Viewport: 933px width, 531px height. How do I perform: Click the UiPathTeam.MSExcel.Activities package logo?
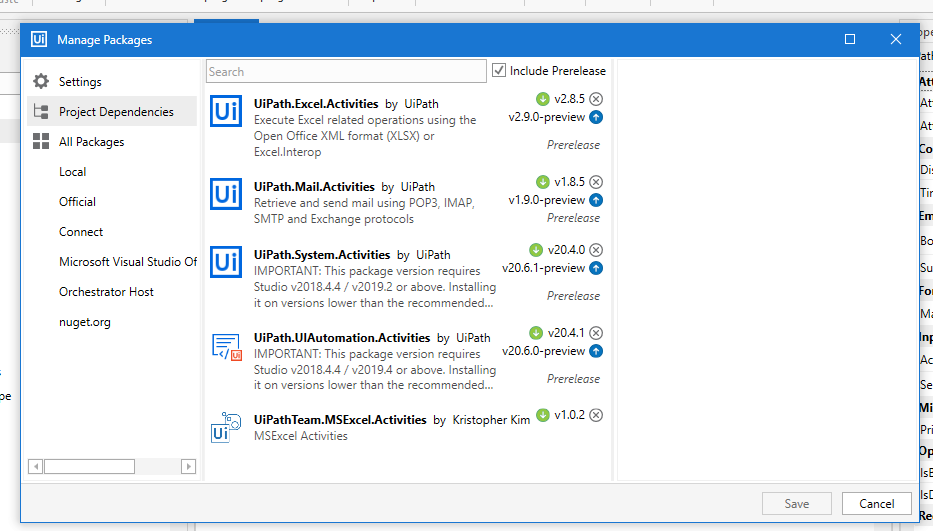[226, 427]
